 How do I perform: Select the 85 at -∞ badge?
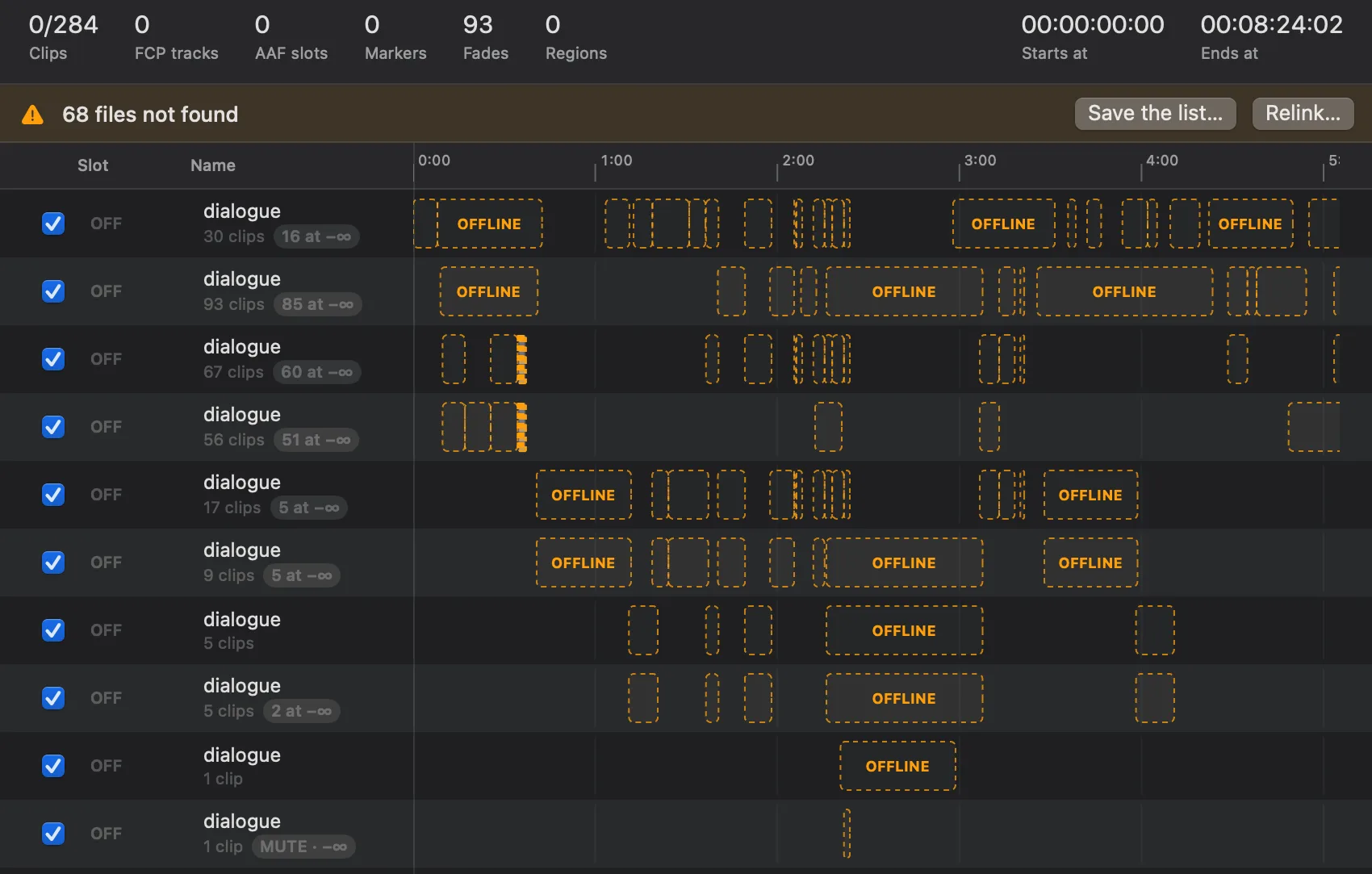(x=318, y=304)
